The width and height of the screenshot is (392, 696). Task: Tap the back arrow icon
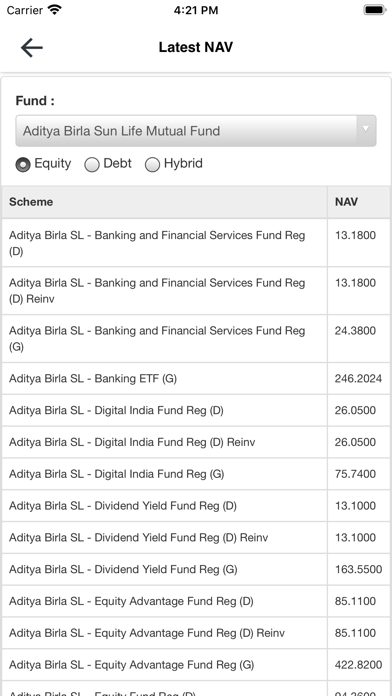coord(32,47)
